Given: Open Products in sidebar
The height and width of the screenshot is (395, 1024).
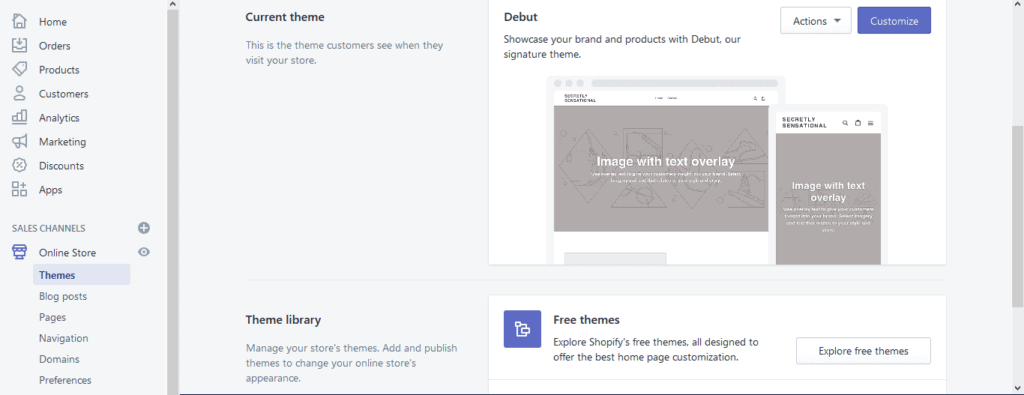Looking at the screenshot, I should [x=59, y=70].
